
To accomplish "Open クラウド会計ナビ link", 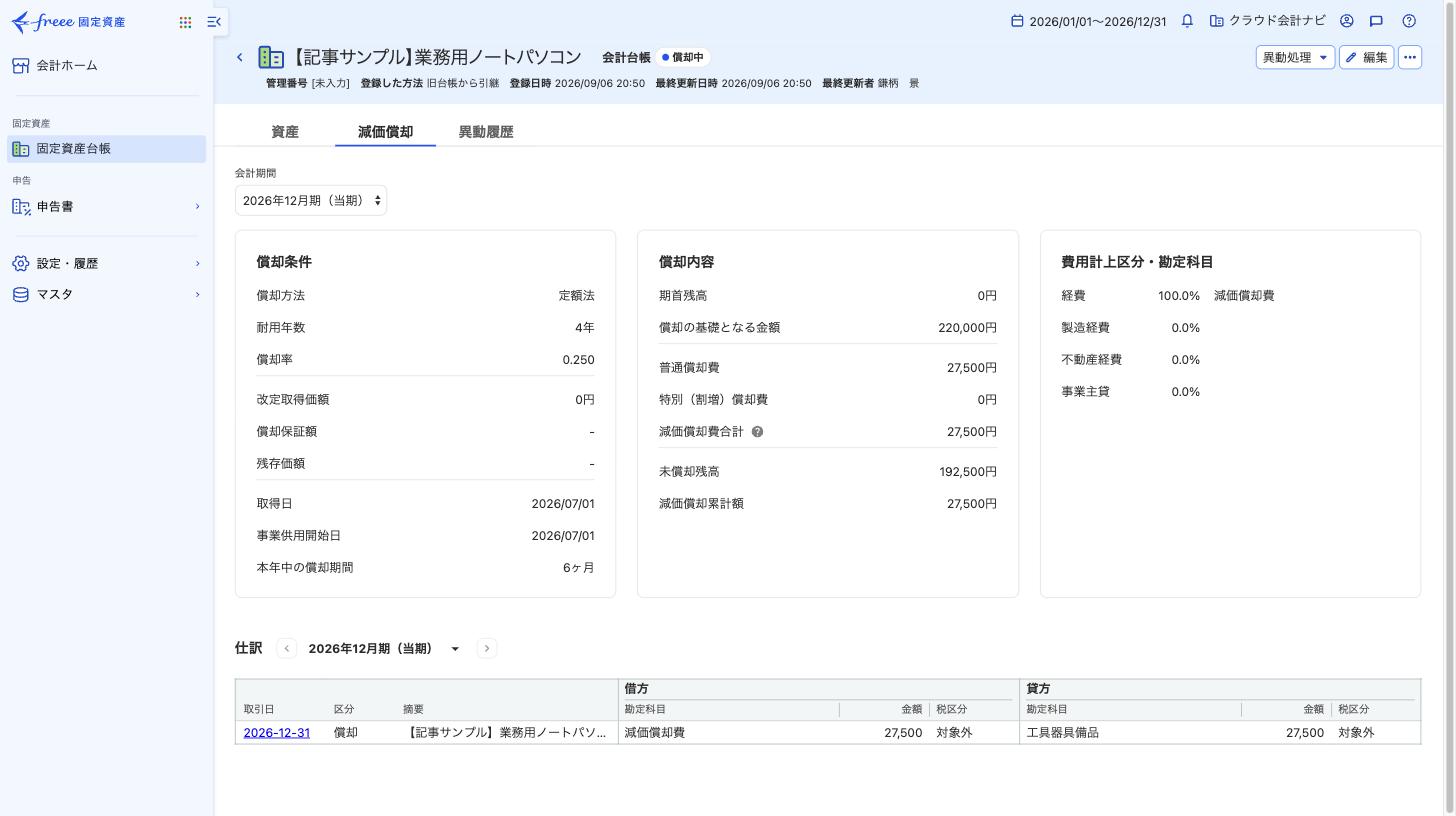I will (1267, 21).
